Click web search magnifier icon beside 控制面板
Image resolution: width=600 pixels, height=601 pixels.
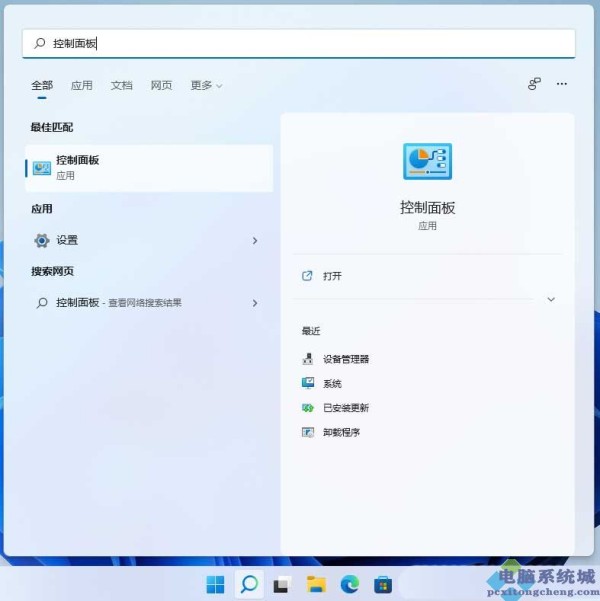click(42, 303)
